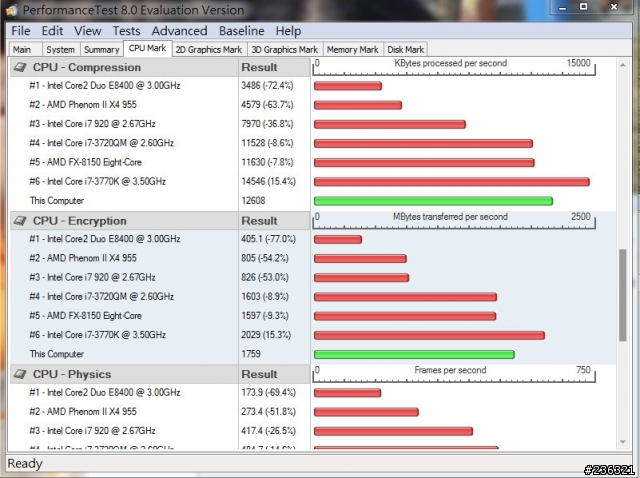Switch to the Disk Mark tab
Screen dimensions: 640x478
tap(405, 49)
